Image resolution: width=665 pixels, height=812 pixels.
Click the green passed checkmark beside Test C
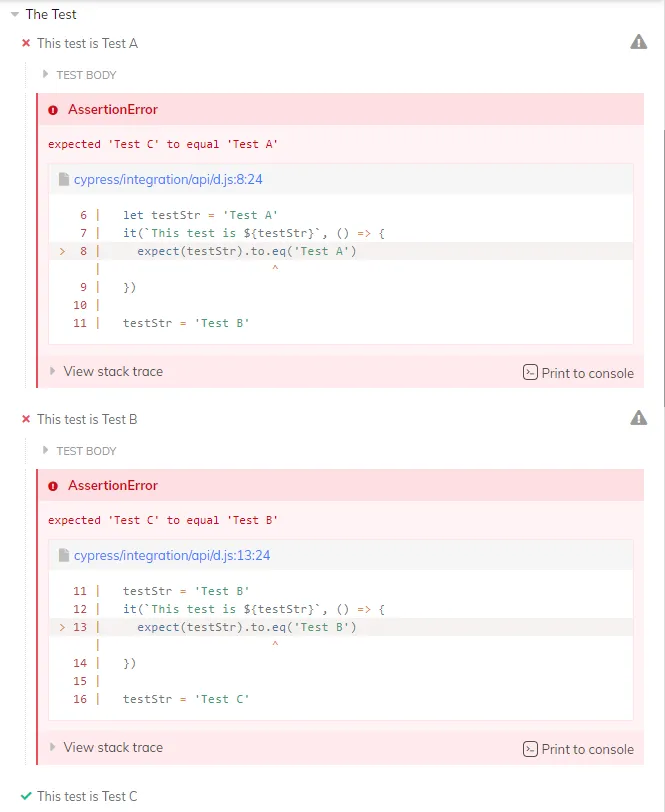(26, 795)
